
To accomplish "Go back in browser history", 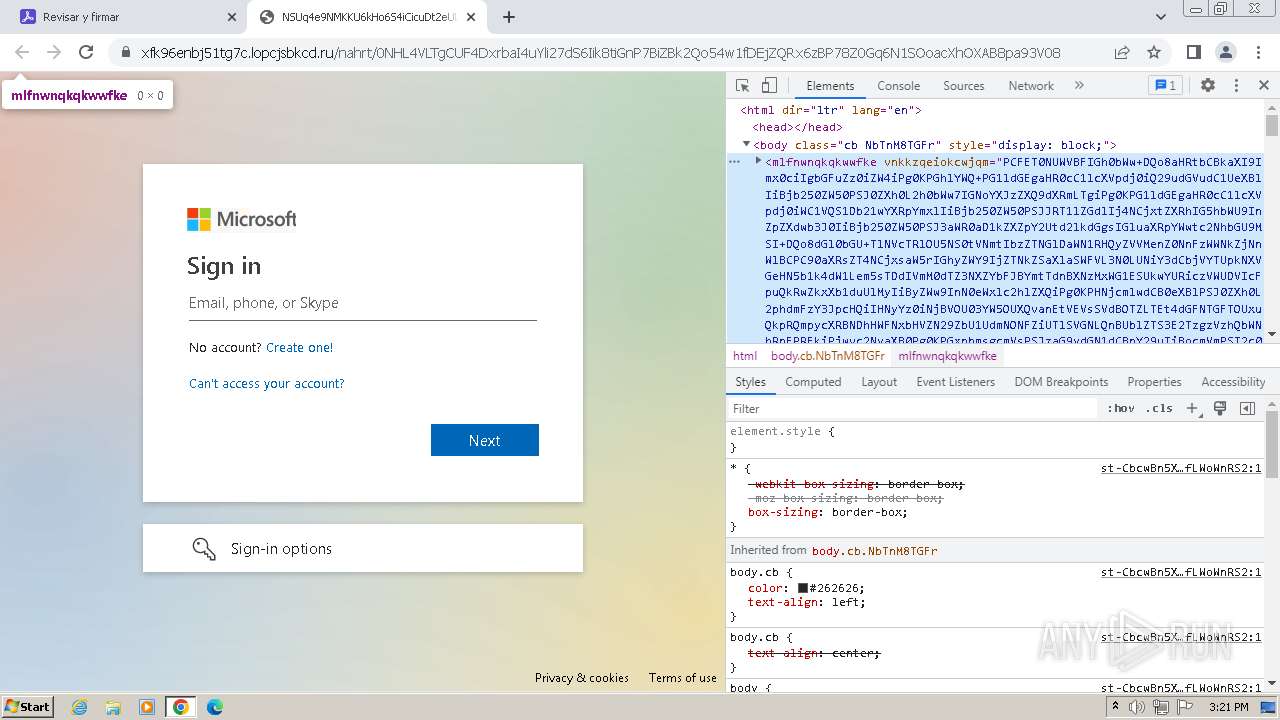I will coord(22,52).
